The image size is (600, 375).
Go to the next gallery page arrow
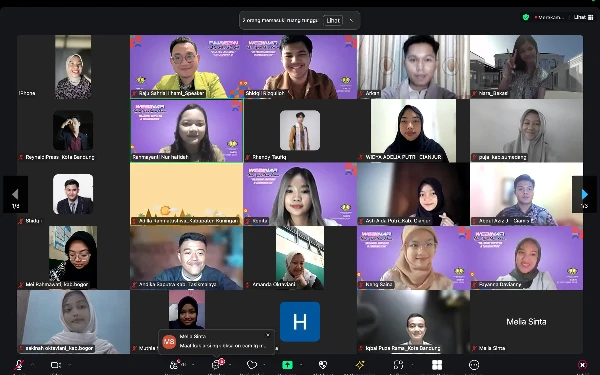(x=584, y=195)
